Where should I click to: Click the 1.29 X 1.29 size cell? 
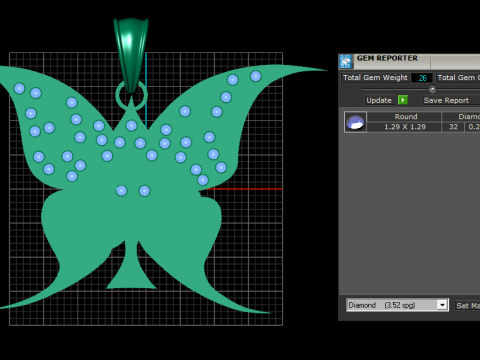405,127
